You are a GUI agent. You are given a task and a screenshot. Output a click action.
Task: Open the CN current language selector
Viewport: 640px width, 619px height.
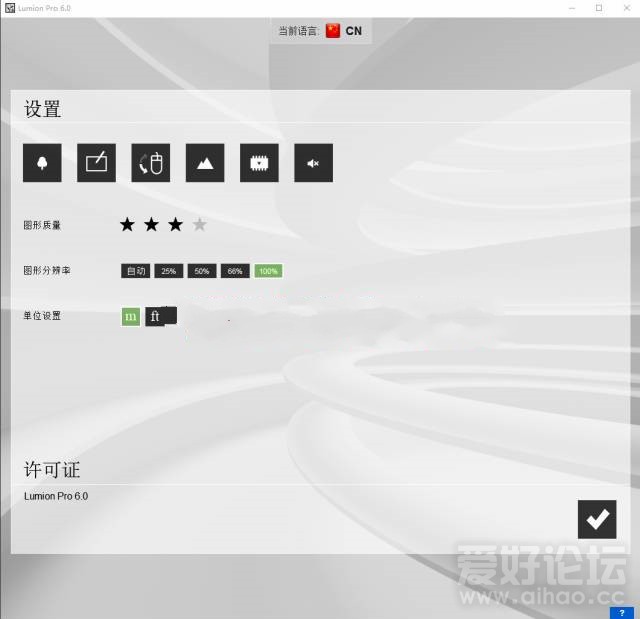pyautogui.click(x=354, y=31)
